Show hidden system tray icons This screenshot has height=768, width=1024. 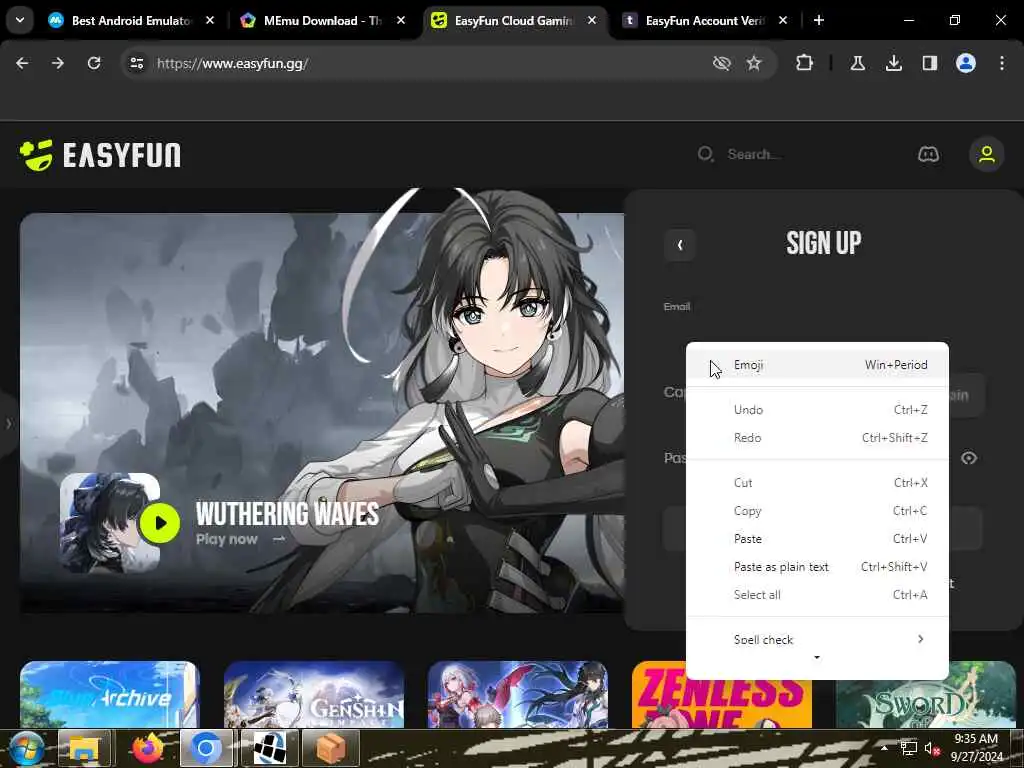[x=884, y=748]
